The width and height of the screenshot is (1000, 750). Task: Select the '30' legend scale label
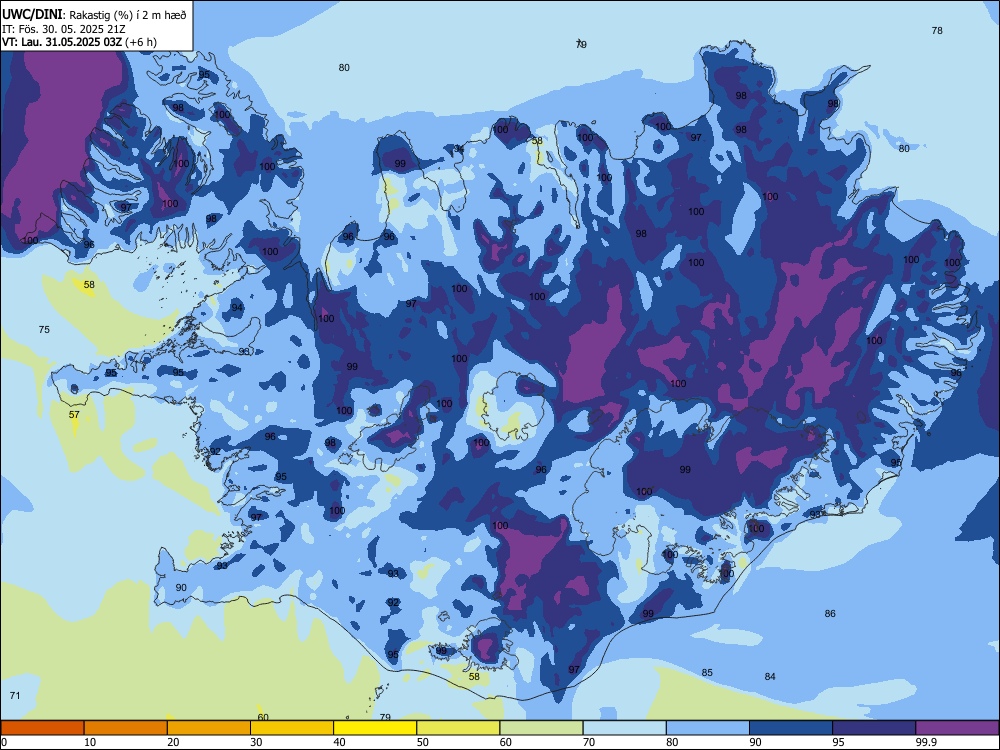256,742
